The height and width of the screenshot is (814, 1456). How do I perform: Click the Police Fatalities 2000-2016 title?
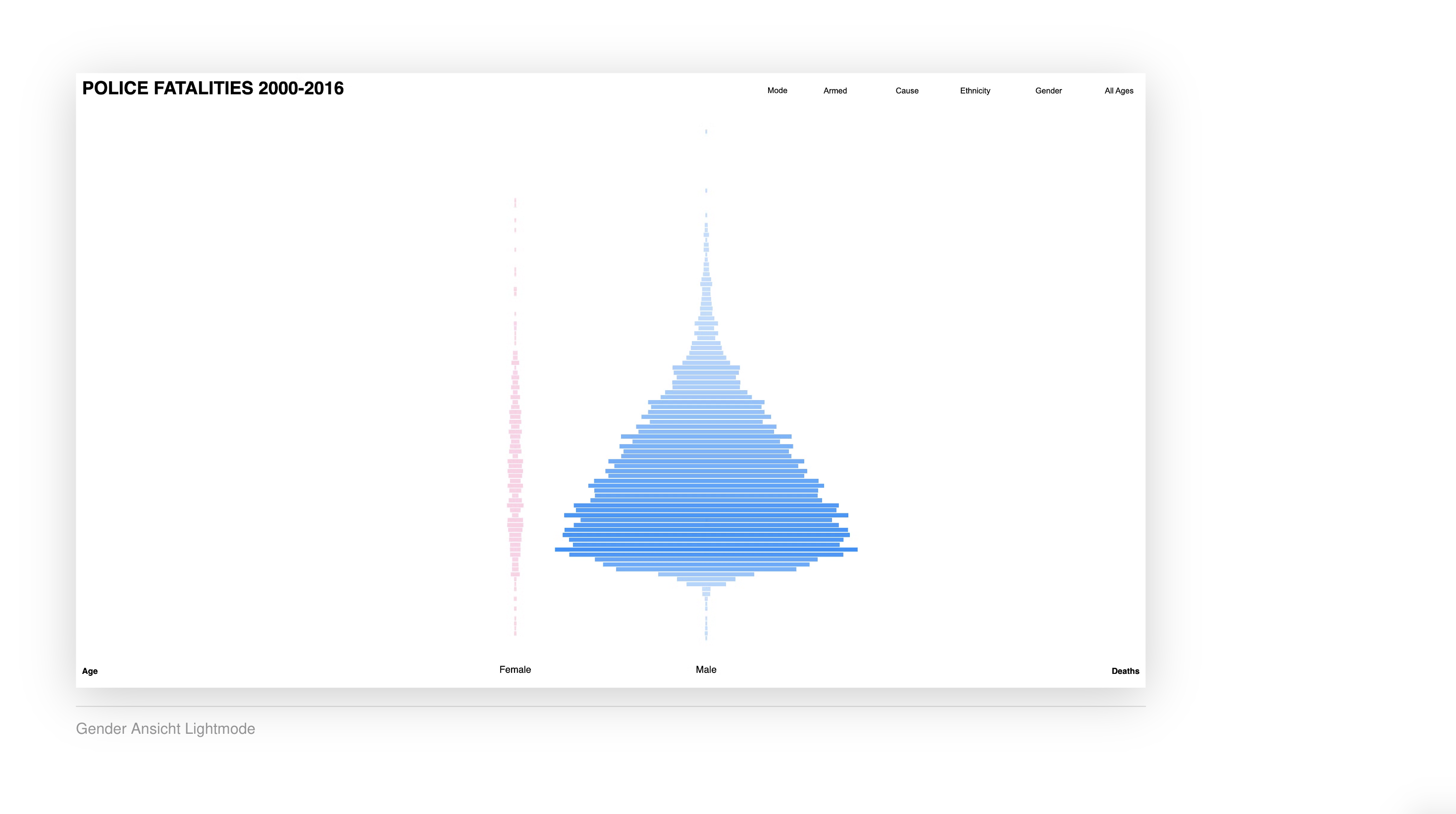click(212, 88)
